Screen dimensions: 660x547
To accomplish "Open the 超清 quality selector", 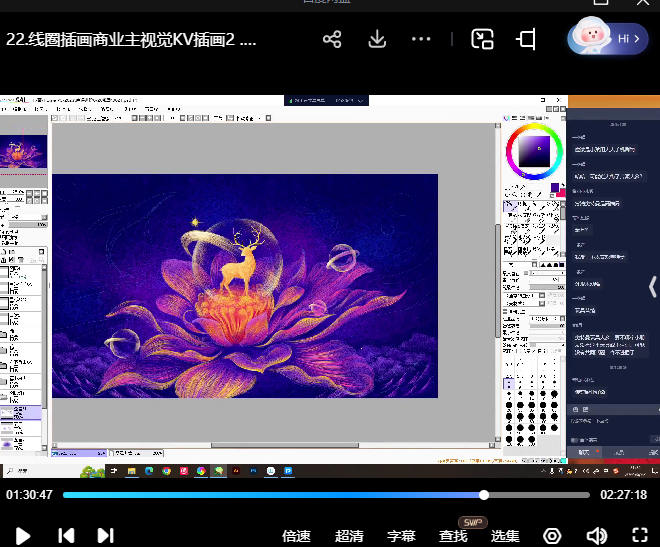I will point(349,536).
